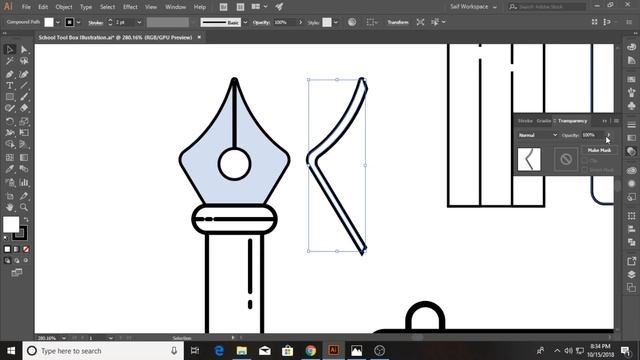Select the Zoom tool
The height and width of the screenshot is (360, 640).
tap(24, 207)
